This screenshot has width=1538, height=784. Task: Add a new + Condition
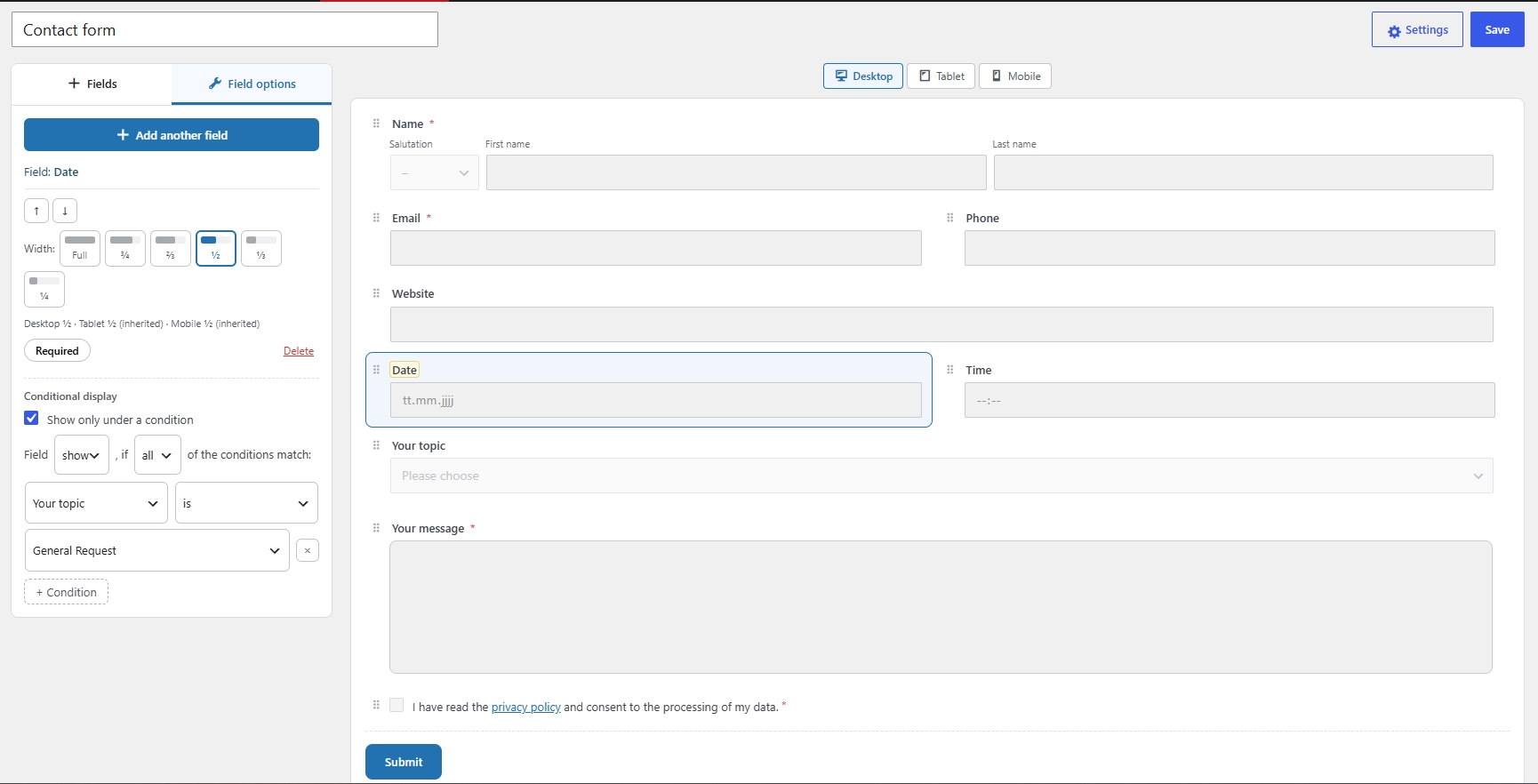(66, 592)
